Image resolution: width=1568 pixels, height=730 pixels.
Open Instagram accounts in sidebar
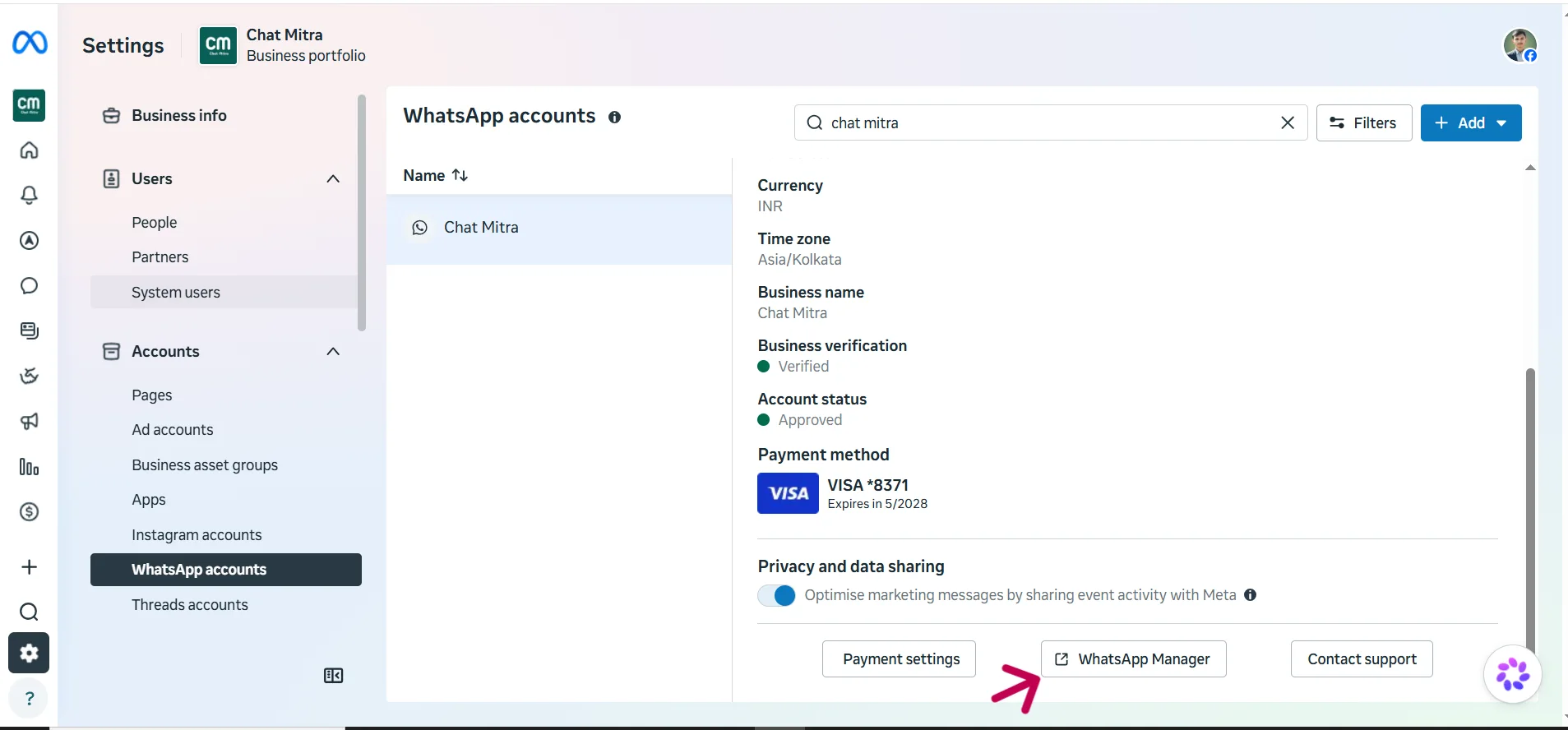(x=197, y=535)
